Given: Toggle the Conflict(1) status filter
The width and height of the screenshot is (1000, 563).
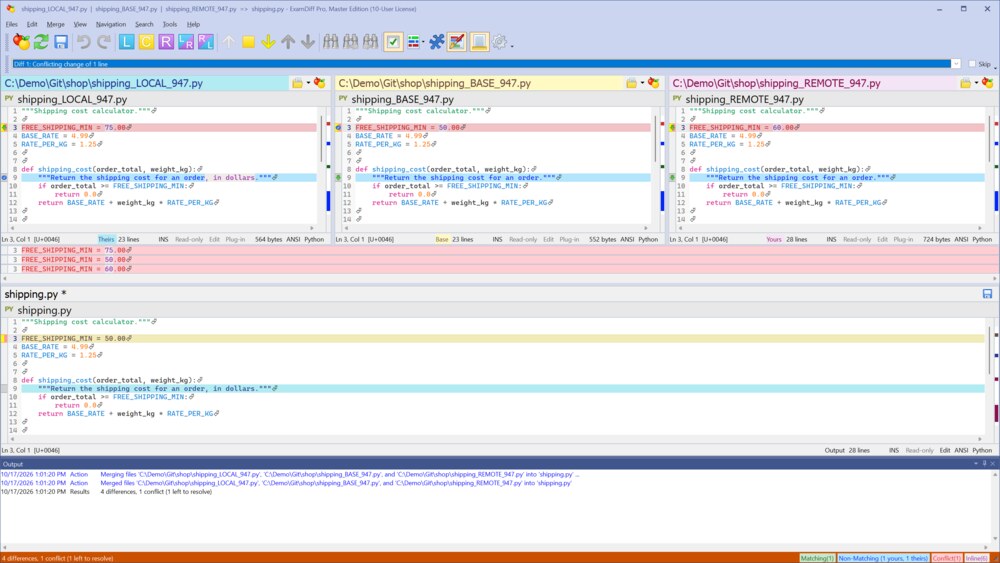Looking at the screenshot, I should (x=947, y=558).
